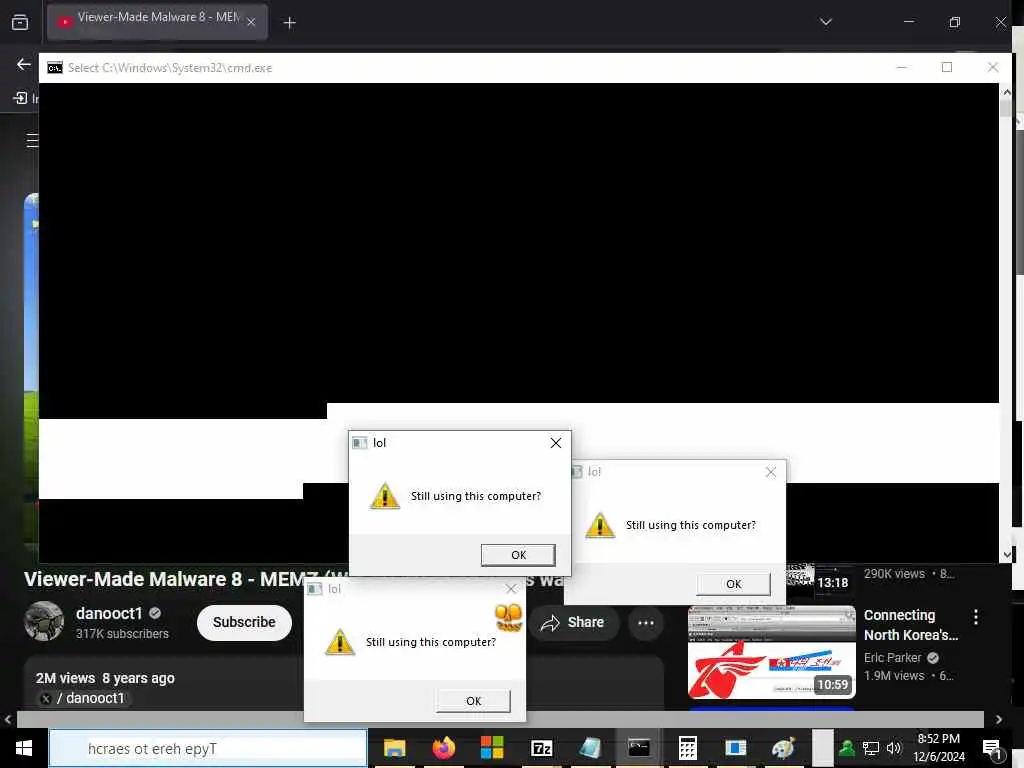Launch Firefox from the taskbar
Screen dimensions: 1024x768
click(x=443, y=748)
